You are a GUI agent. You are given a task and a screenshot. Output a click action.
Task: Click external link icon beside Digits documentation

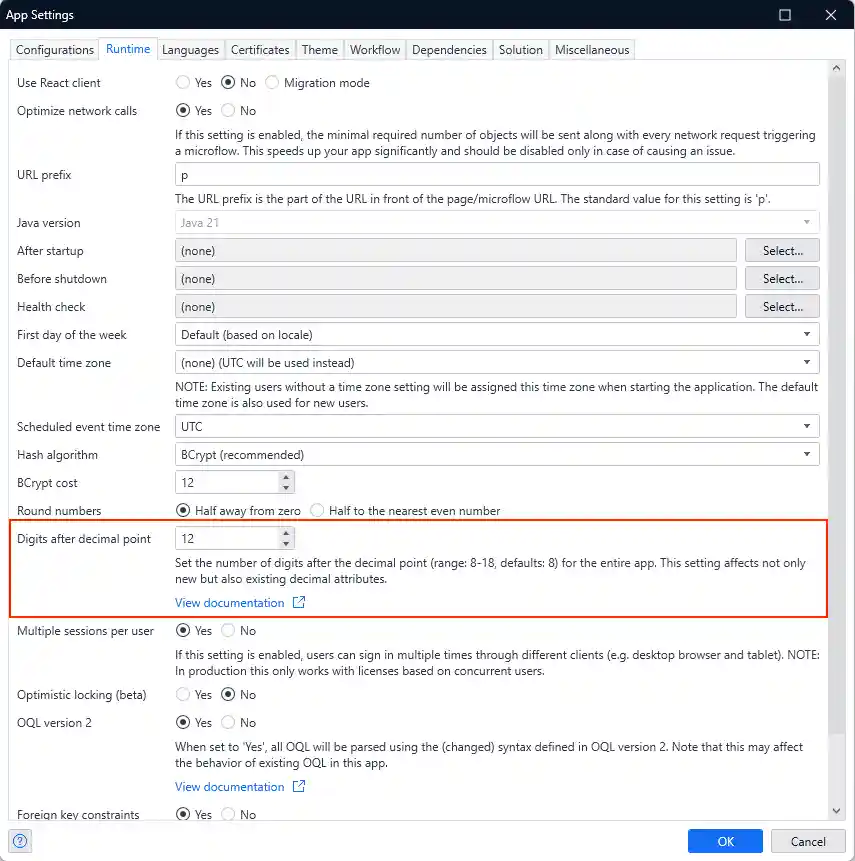point(298,603)
